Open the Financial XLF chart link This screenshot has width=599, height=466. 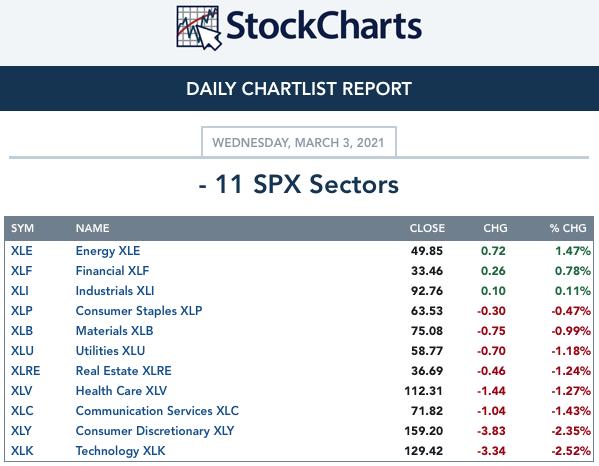pos(112,271)
